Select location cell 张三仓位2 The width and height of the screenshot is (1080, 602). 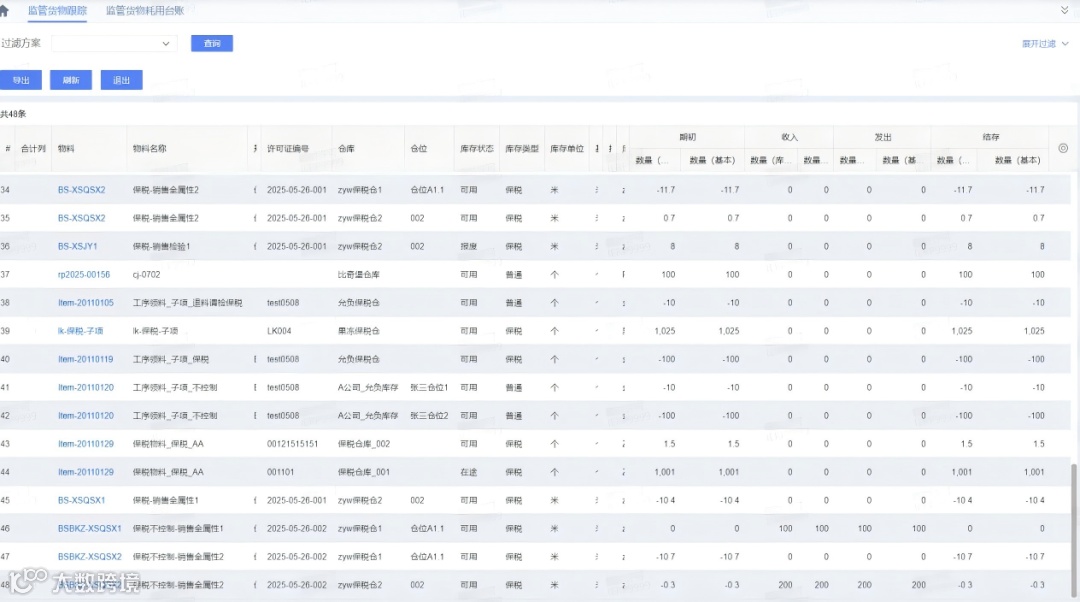coord(429,415)
